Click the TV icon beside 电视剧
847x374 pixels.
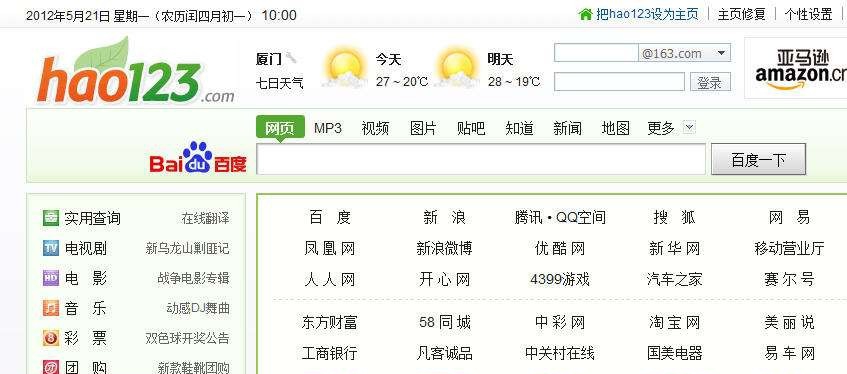point(51,249)
